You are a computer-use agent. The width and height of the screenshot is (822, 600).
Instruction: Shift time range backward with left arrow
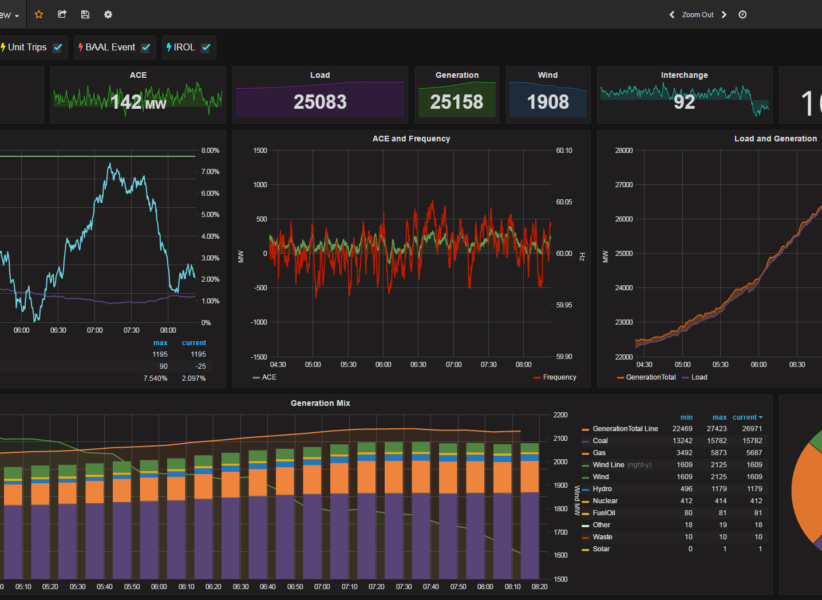(x=672, y=15)
